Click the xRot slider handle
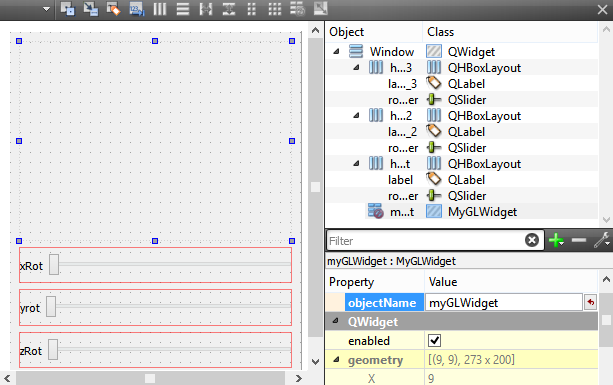 [54, 265]
